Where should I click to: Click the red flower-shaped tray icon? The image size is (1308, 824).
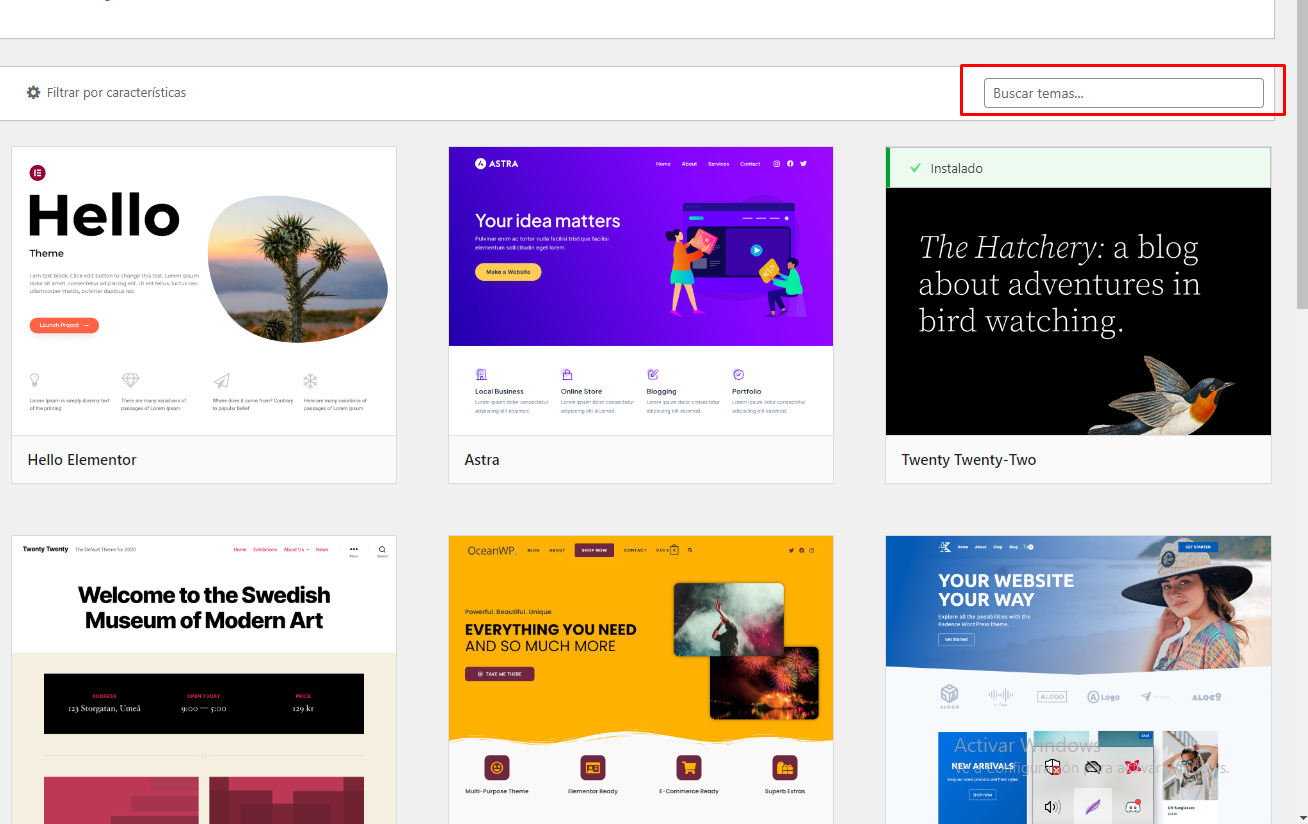1133,767
